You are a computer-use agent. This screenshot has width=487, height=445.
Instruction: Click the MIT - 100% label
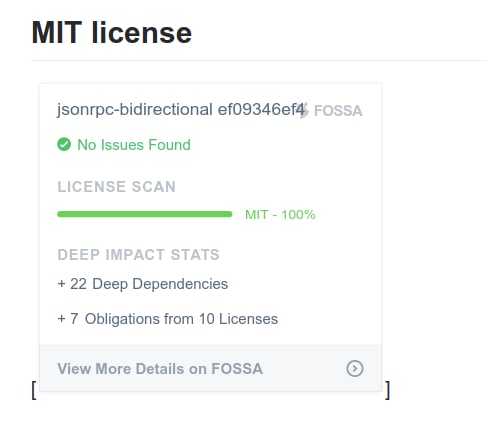point(280,214)
